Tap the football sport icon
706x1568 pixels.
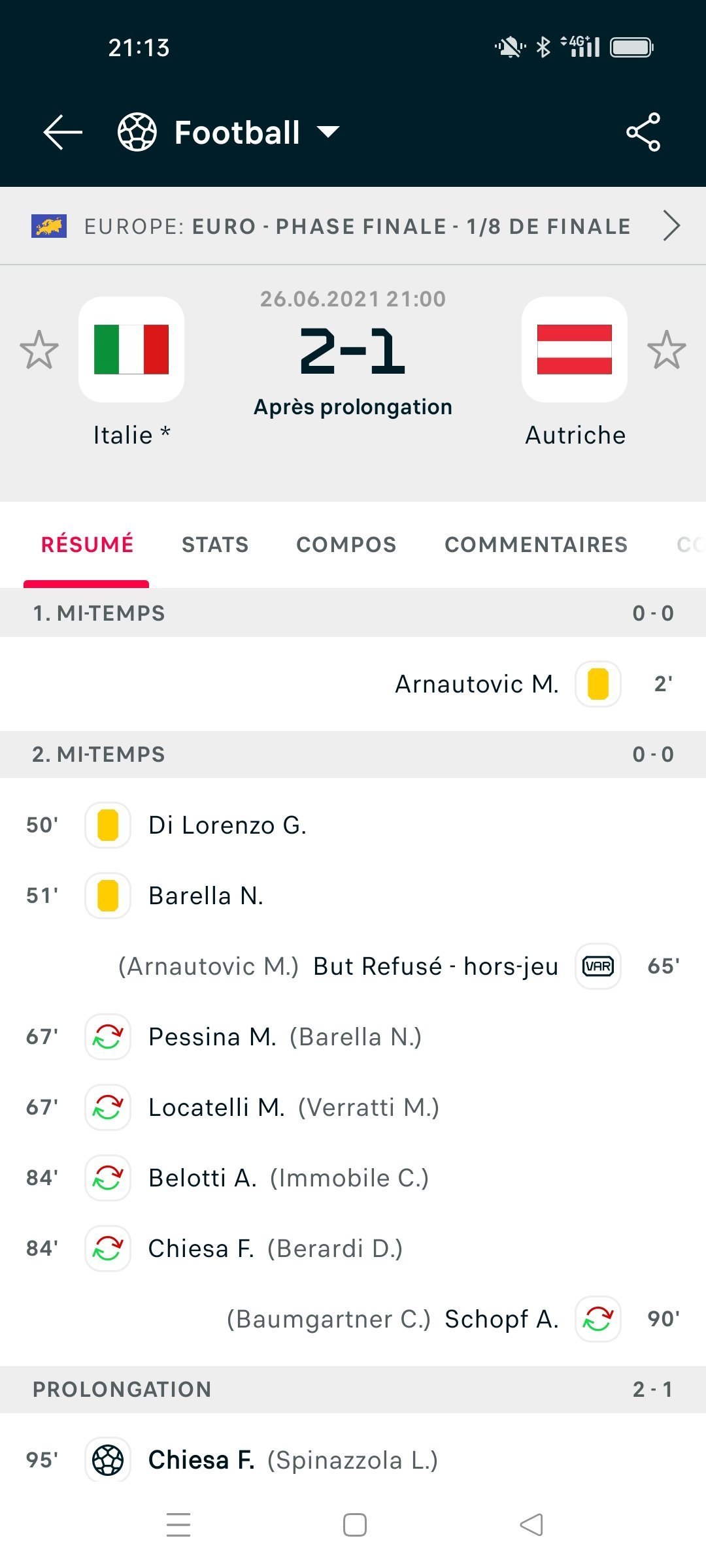pyautogui.click(x=137, y=132)
